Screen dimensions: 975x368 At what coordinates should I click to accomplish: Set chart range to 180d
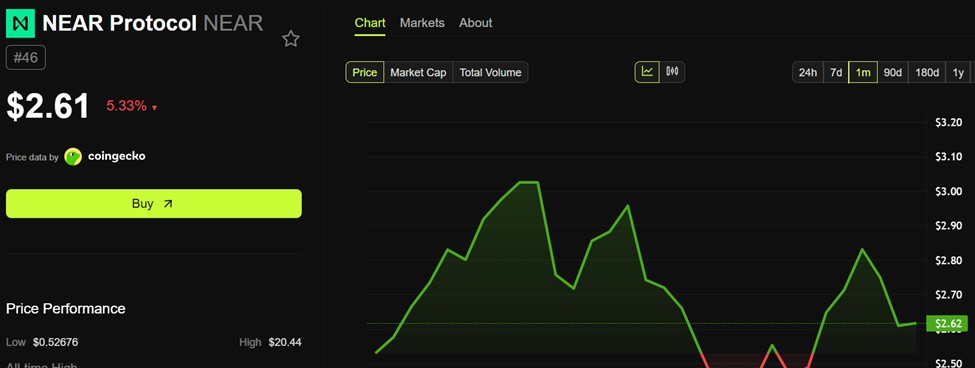927,72
